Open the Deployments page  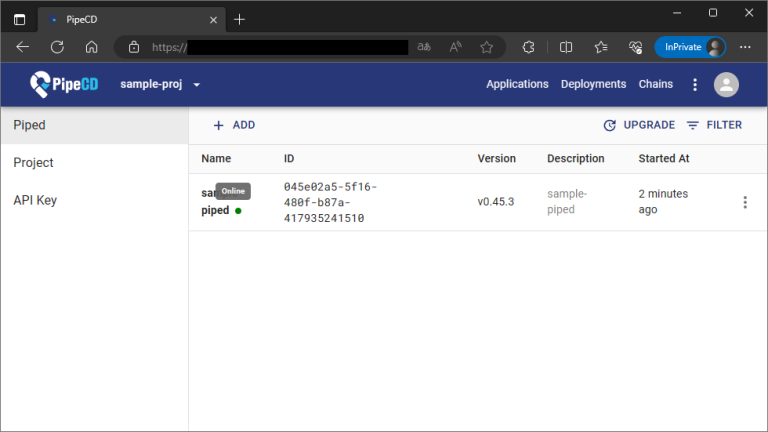(593, 85)
